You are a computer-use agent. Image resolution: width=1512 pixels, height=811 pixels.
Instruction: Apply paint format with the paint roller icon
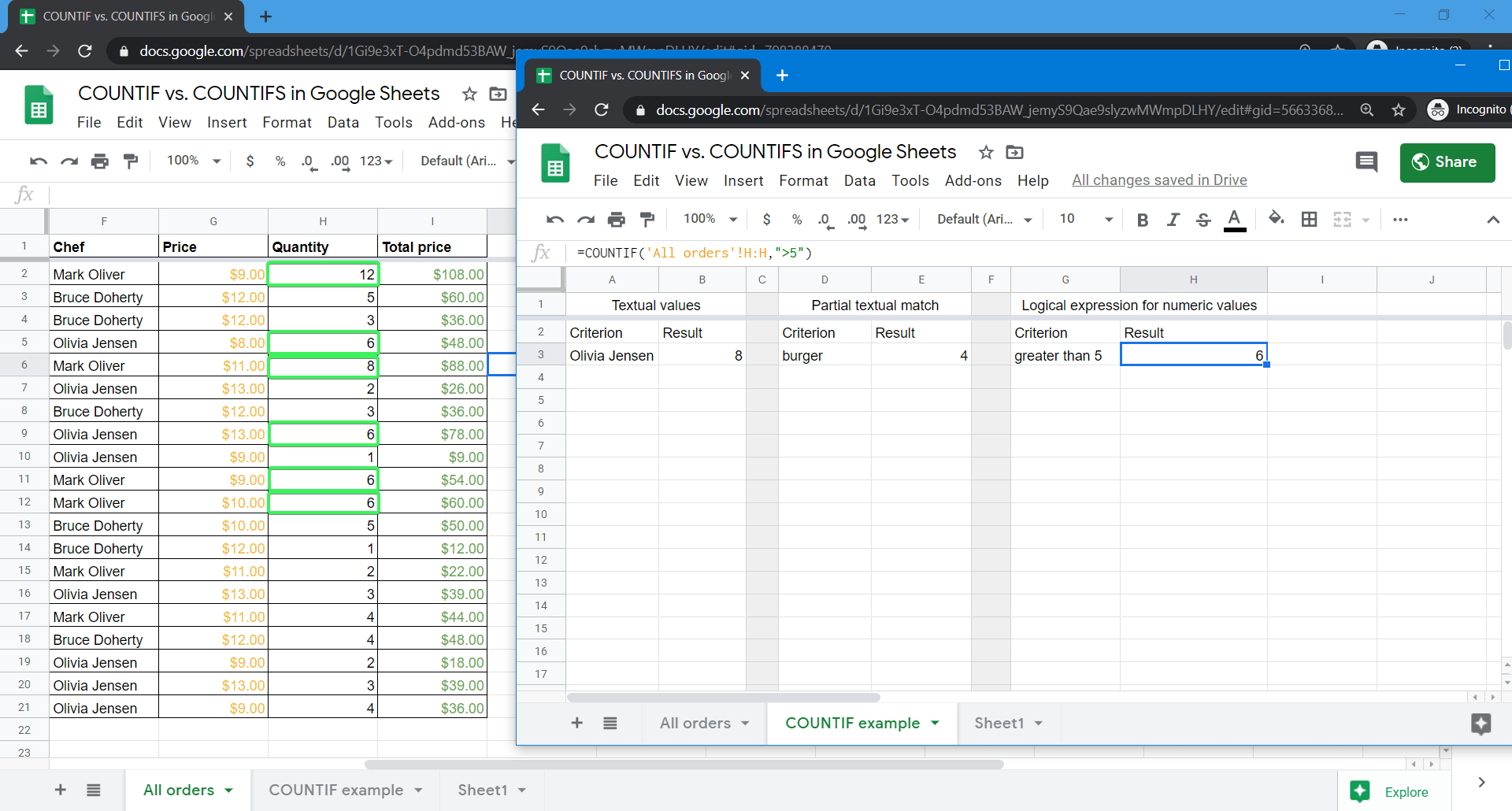(647, 220)
